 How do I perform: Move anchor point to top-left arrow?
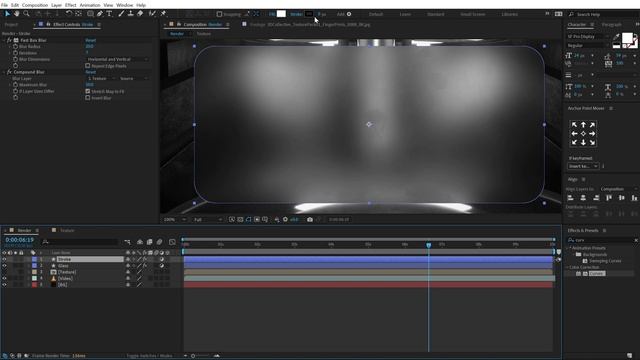pos(574,125)
